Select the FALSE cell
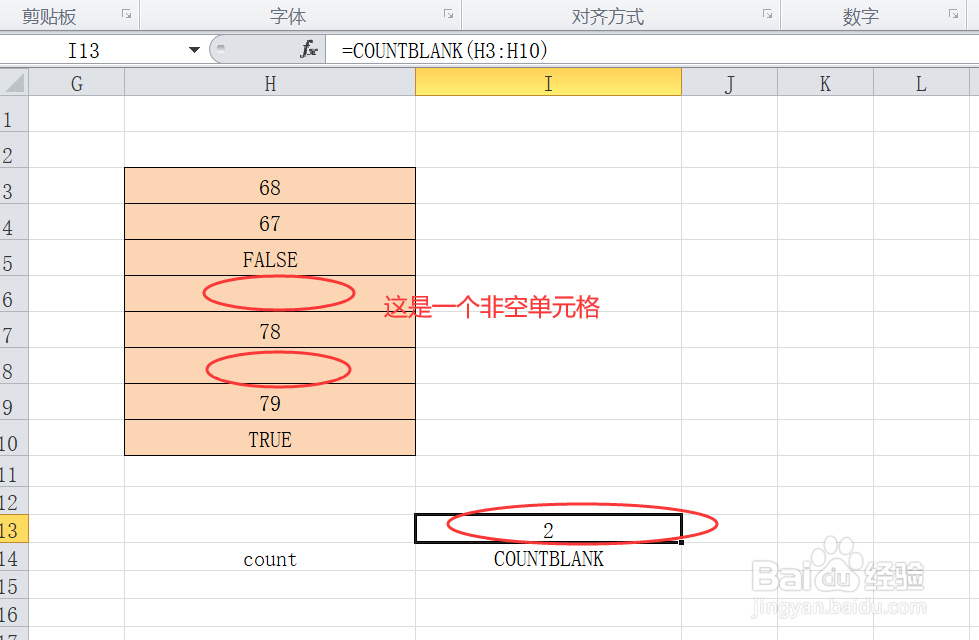 click(269, 258)
